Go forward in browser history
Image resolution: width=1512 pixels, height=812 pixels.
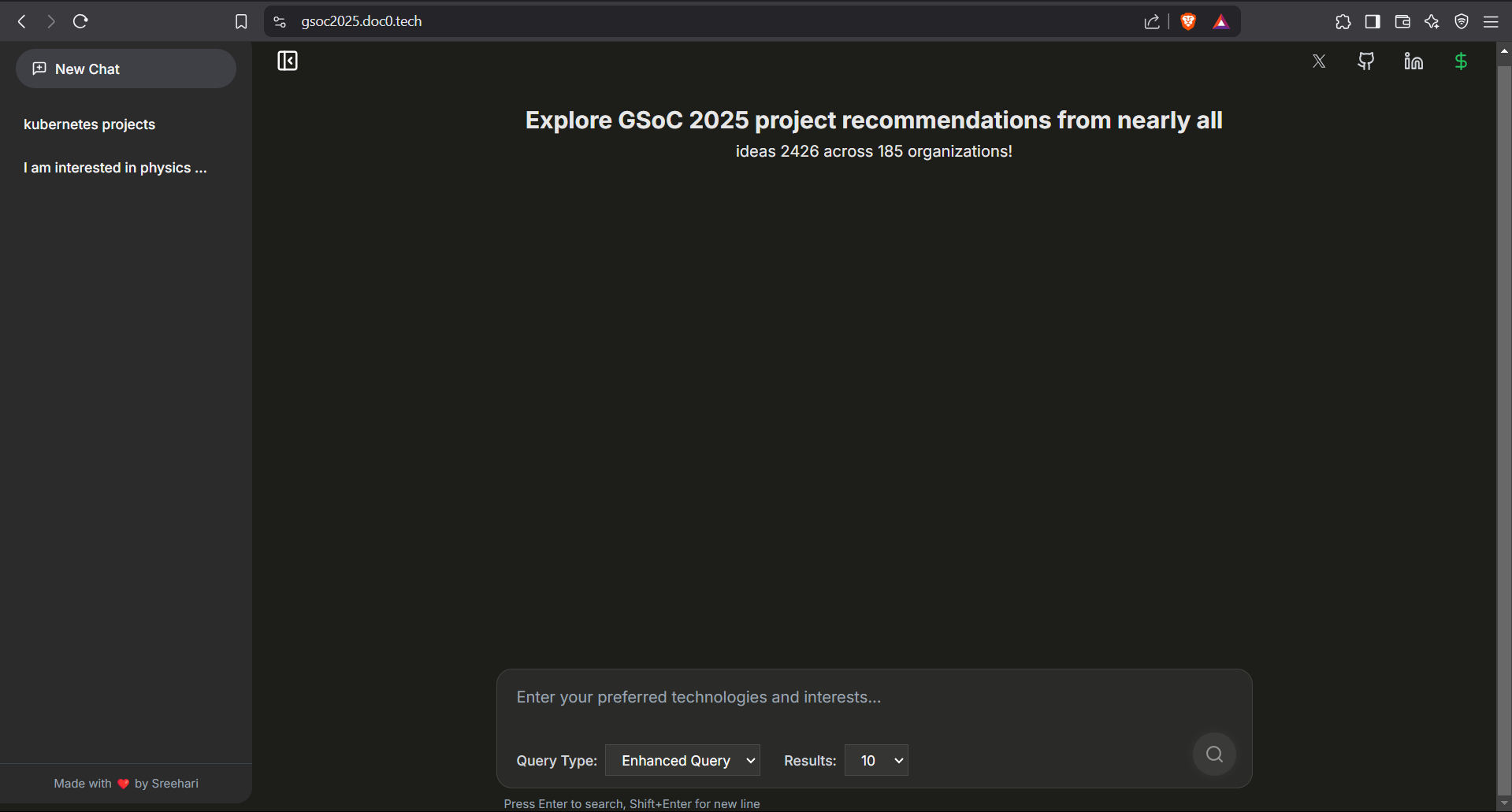tap(51, 21)
